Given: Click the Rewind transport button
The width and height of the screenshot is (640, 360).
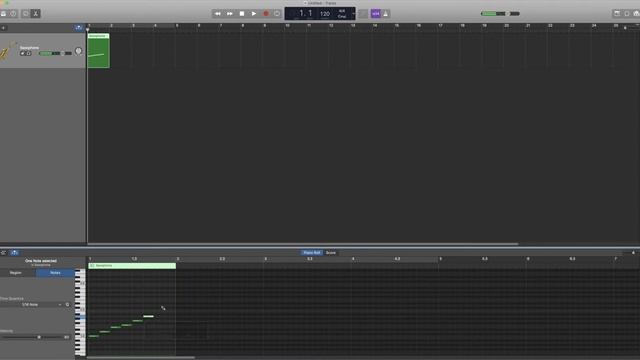Looking at the screenshot, I should 218,13.
